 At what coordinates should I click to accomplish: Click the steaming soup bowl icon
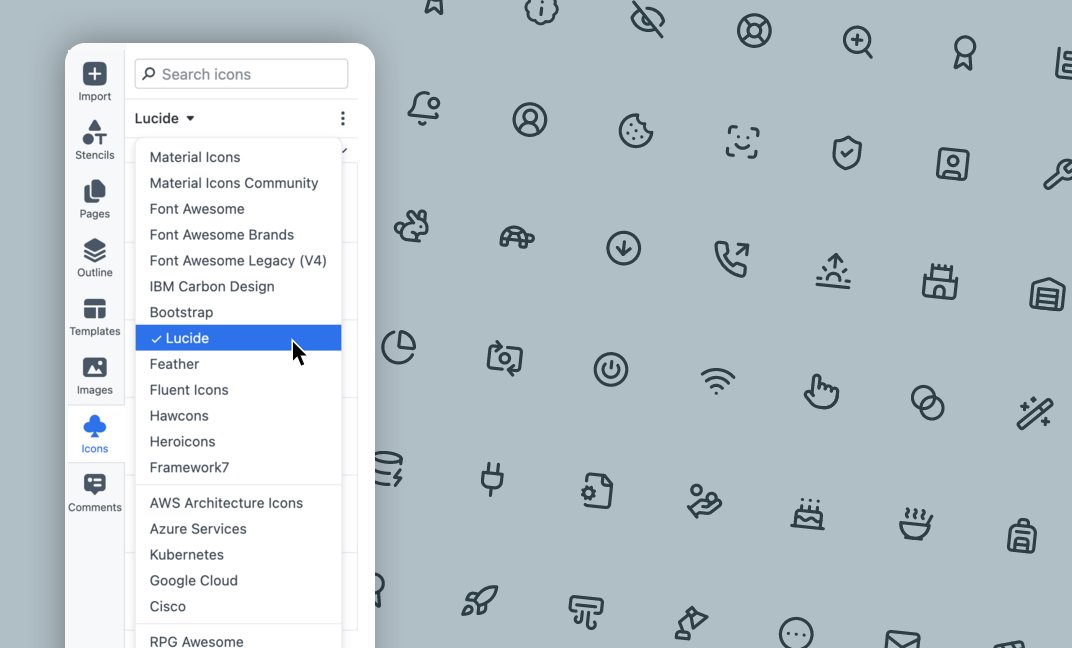point(915,524)
